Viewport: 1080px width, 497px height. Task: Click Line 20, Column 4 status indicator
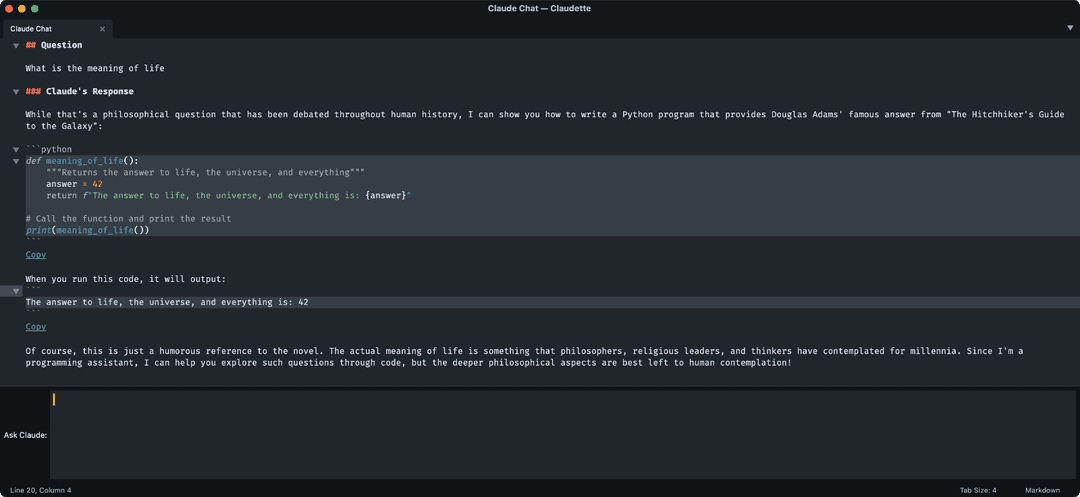click(41, 490)
